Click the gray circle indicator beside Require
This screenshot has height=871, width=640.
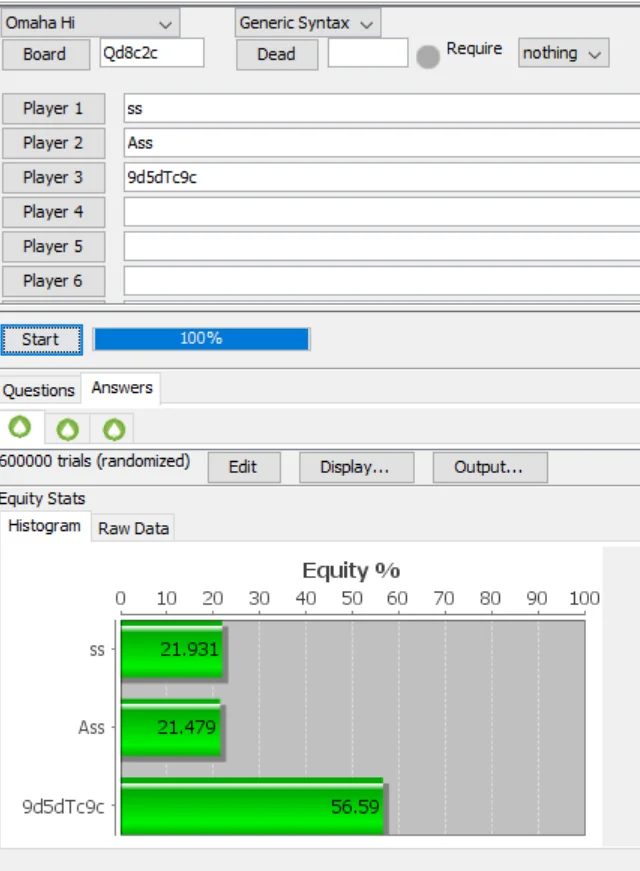coord(428,57)
